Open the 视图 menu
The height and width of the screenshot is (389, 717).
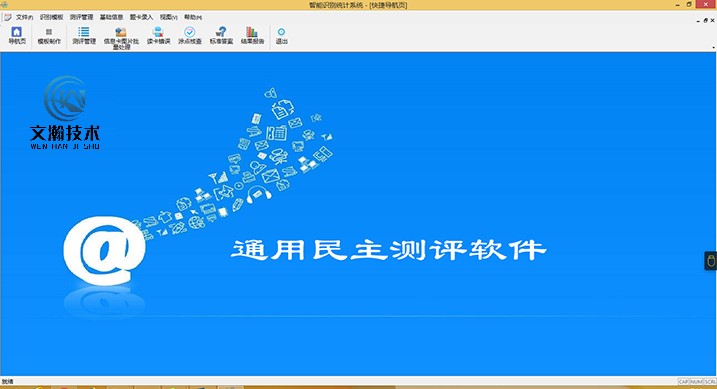pos(168,17)
